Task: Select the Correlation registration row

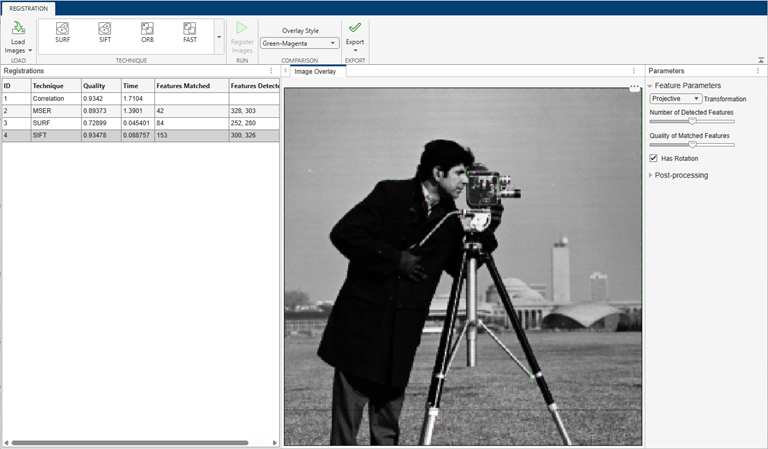Action: click(x=141, y=98)
